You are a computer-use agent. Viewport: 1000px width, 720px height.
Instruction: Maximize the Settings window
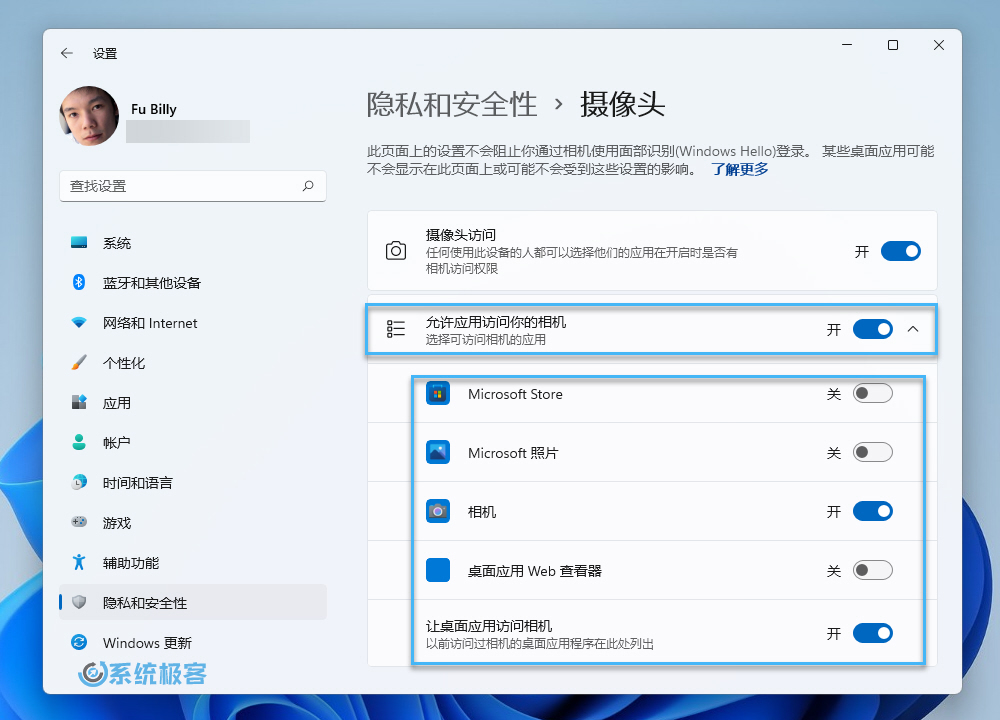[893, 45]
